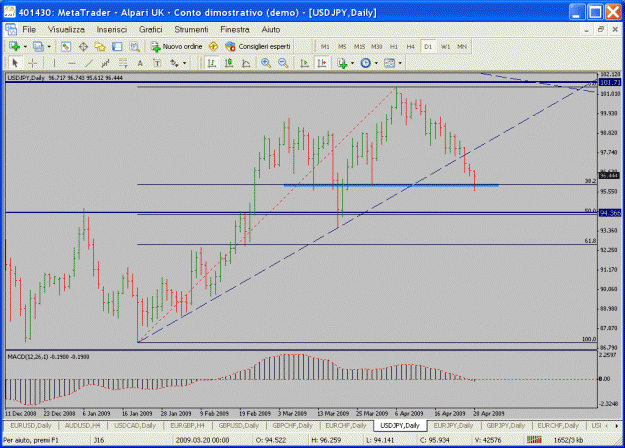Switch to the GBPUSD,Daily chart tab
This screenshot has width=625, height=448.
point(239,426)
